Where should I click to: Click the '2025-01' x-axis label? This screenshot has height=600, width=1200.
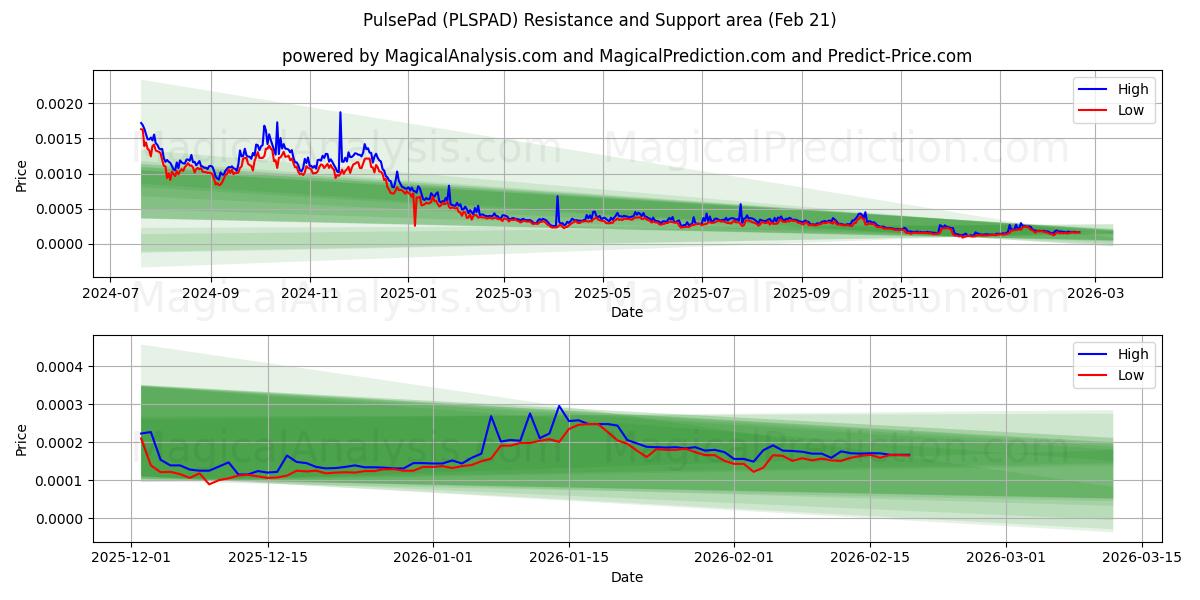point(408,295)
